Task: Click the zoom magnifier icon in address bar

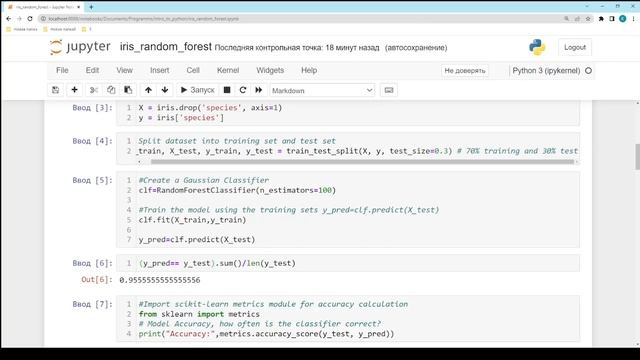Action: [x=567, y=19]
